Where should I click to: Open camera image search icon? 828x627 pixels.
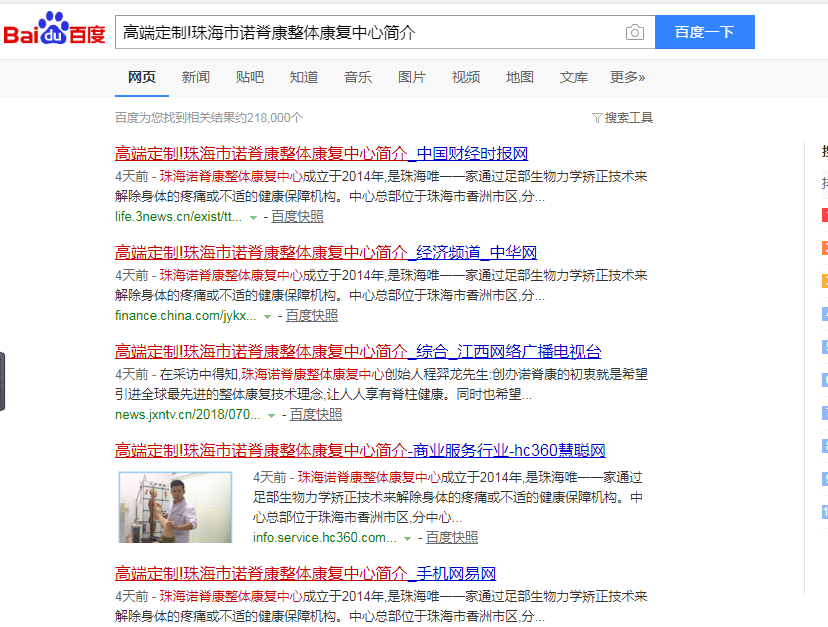(635, 32)
